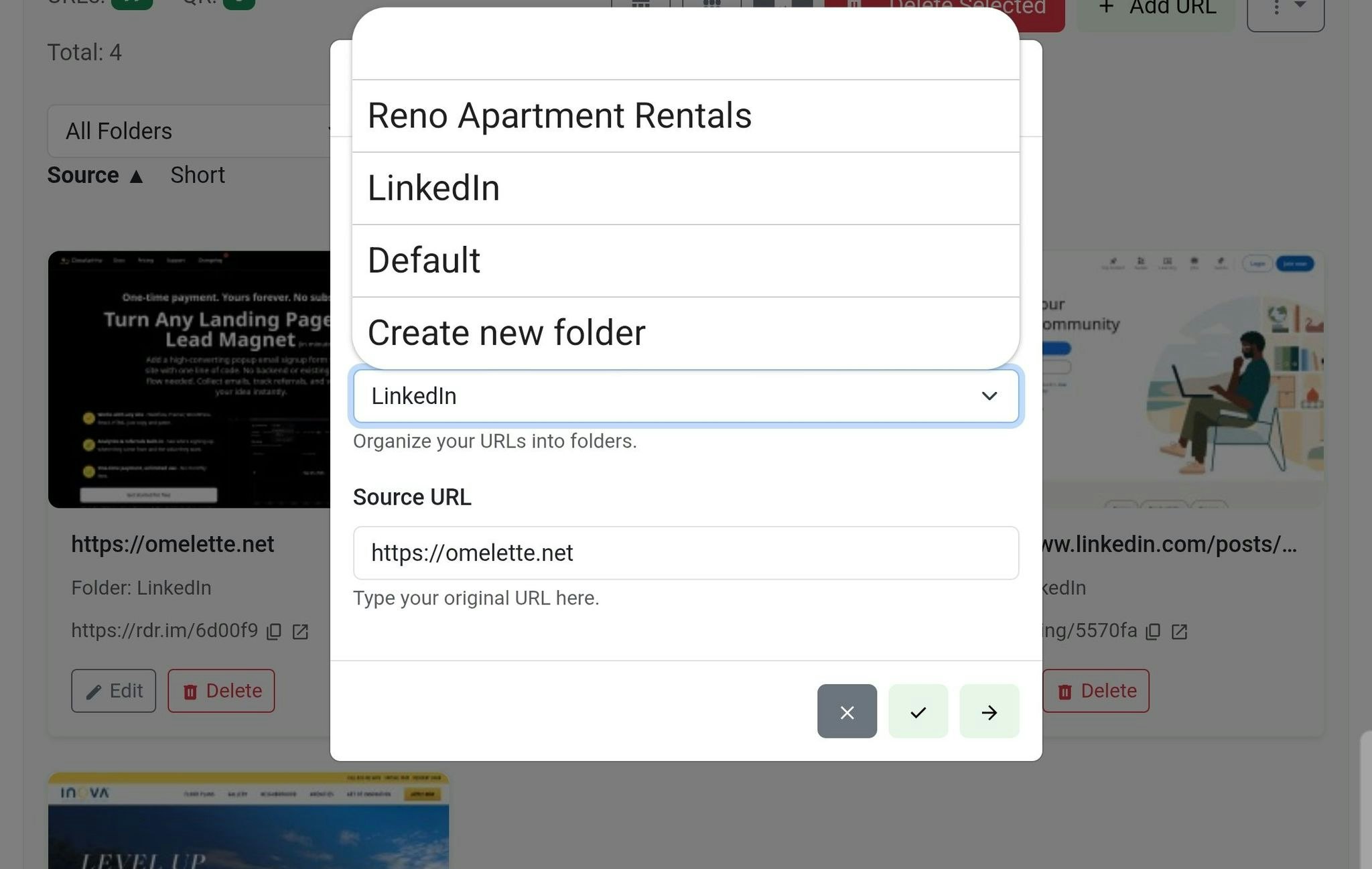Dismiss the dialog with the X button
Image resolution: width=1372 pixels, height=869 pixels.
coord(847,712)
